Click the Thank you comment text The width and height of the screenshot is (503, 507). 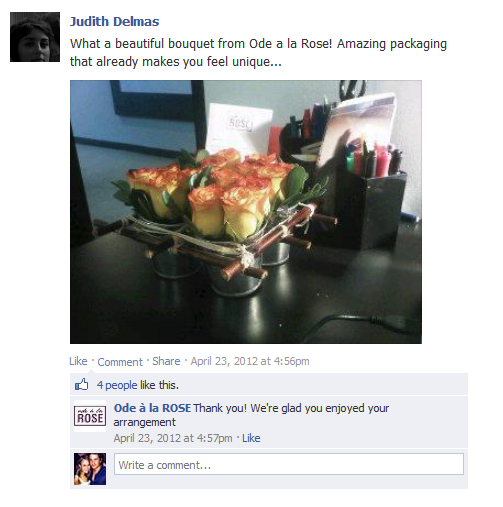pos(251,415)
